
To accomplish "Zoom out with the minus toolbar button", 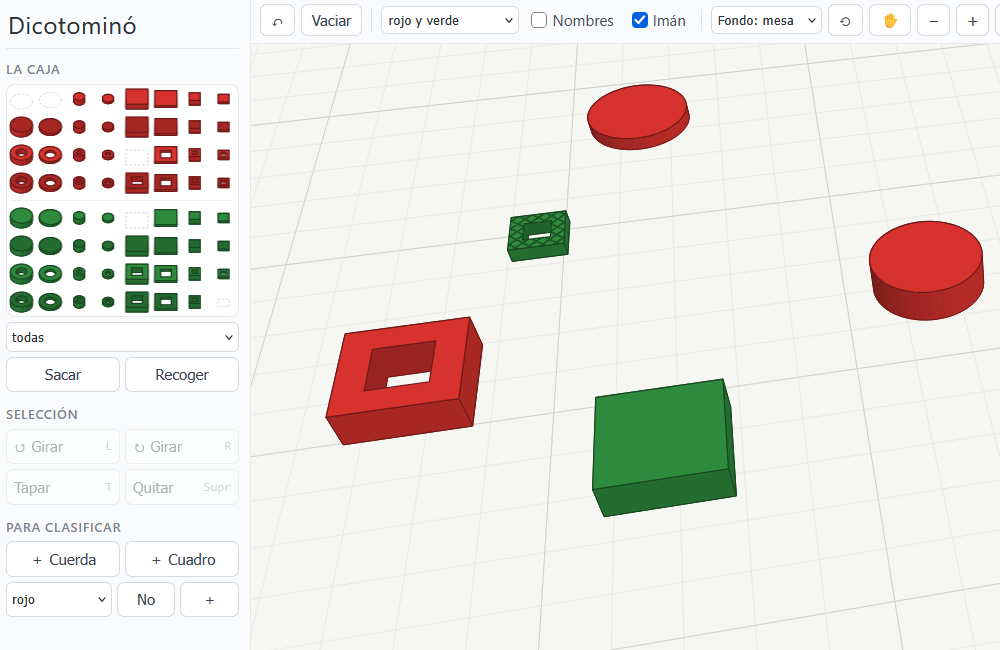I will pyautogui.click(x=934, y=20).
